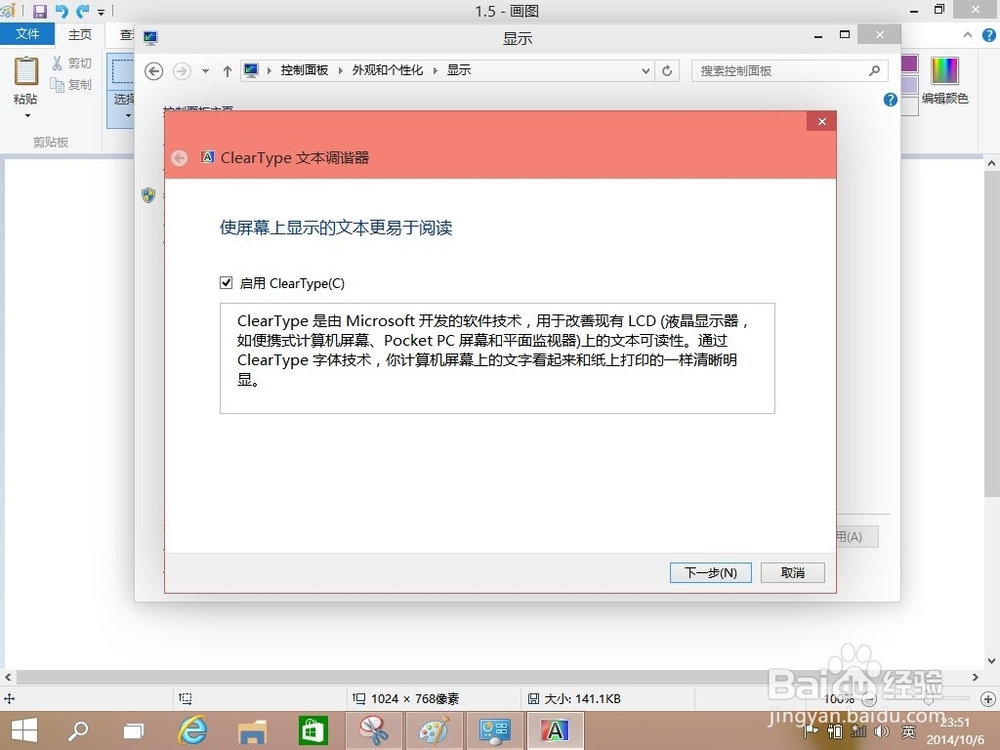Open Windows Store from taskbar
This screenshot has width=1000, height=750.
(313, 731)
